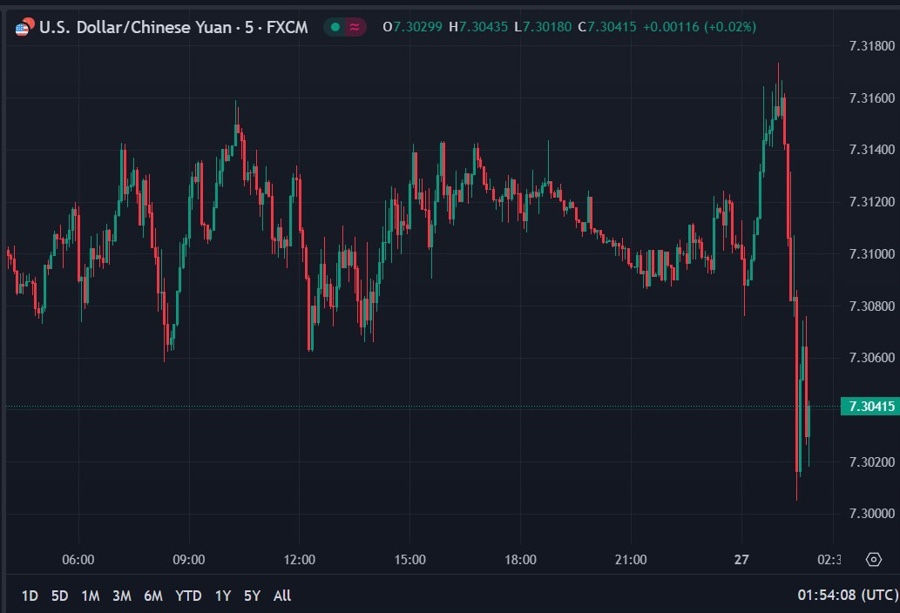Click the pink approximate data icon

click(354, 27)
